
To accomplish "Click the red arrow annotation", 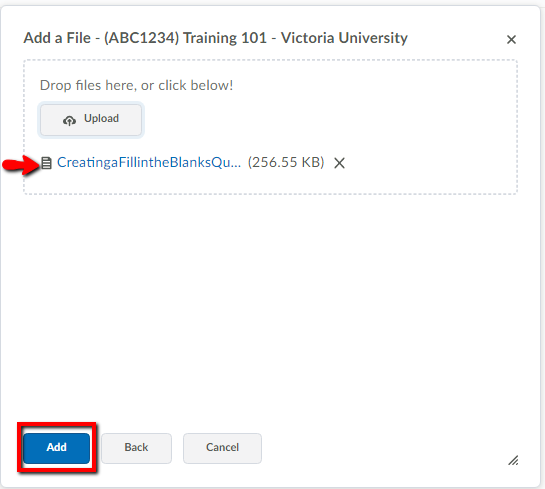I will tap(21, 165).
